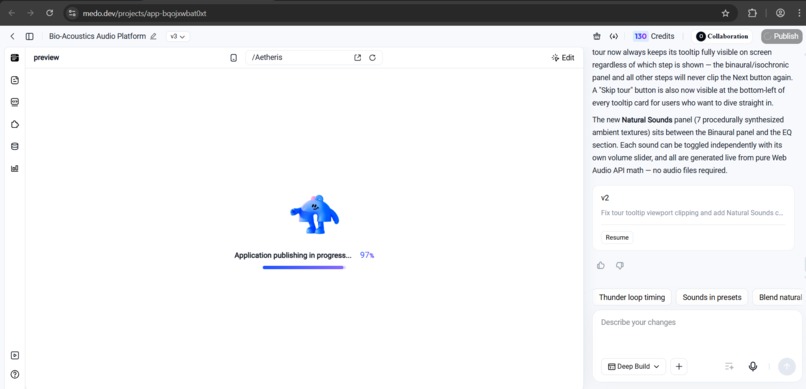Click the prompt enhance icon left of the microphone
The width and height of the screenshot is (806, 389).
click(729, 366)
